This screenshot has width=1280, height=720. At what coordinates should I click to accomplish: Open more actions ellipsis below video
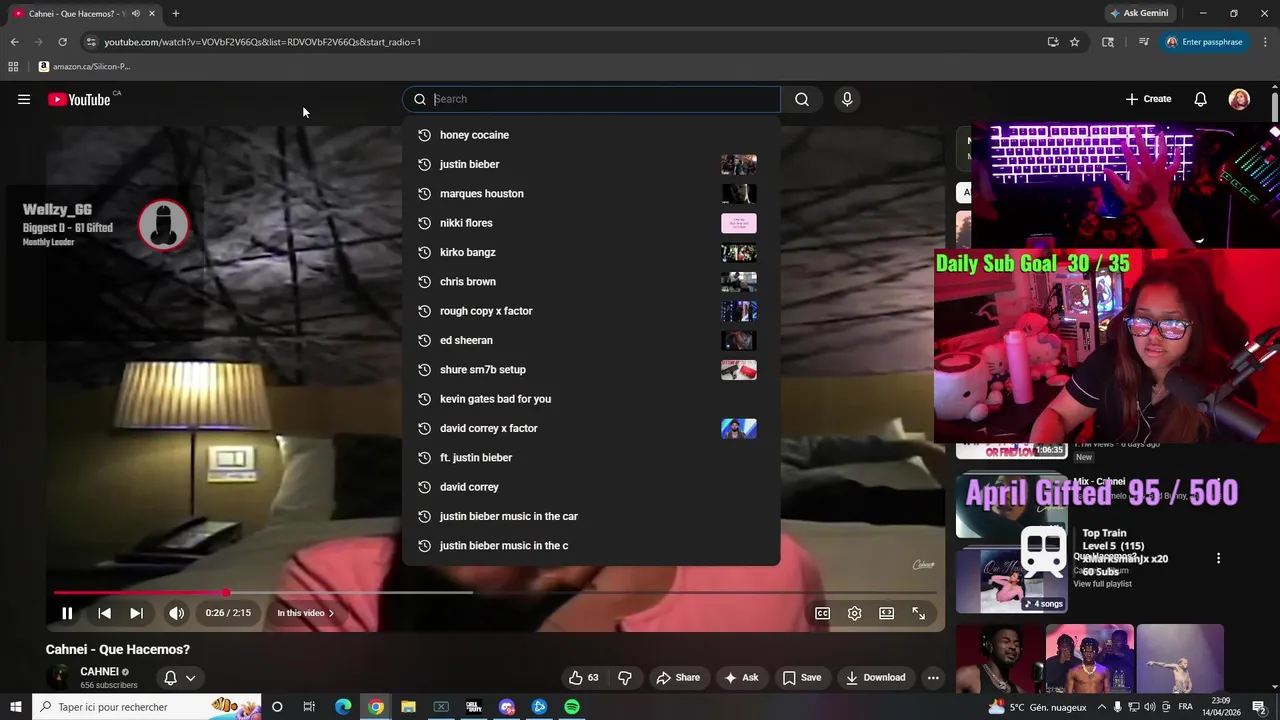933,677
